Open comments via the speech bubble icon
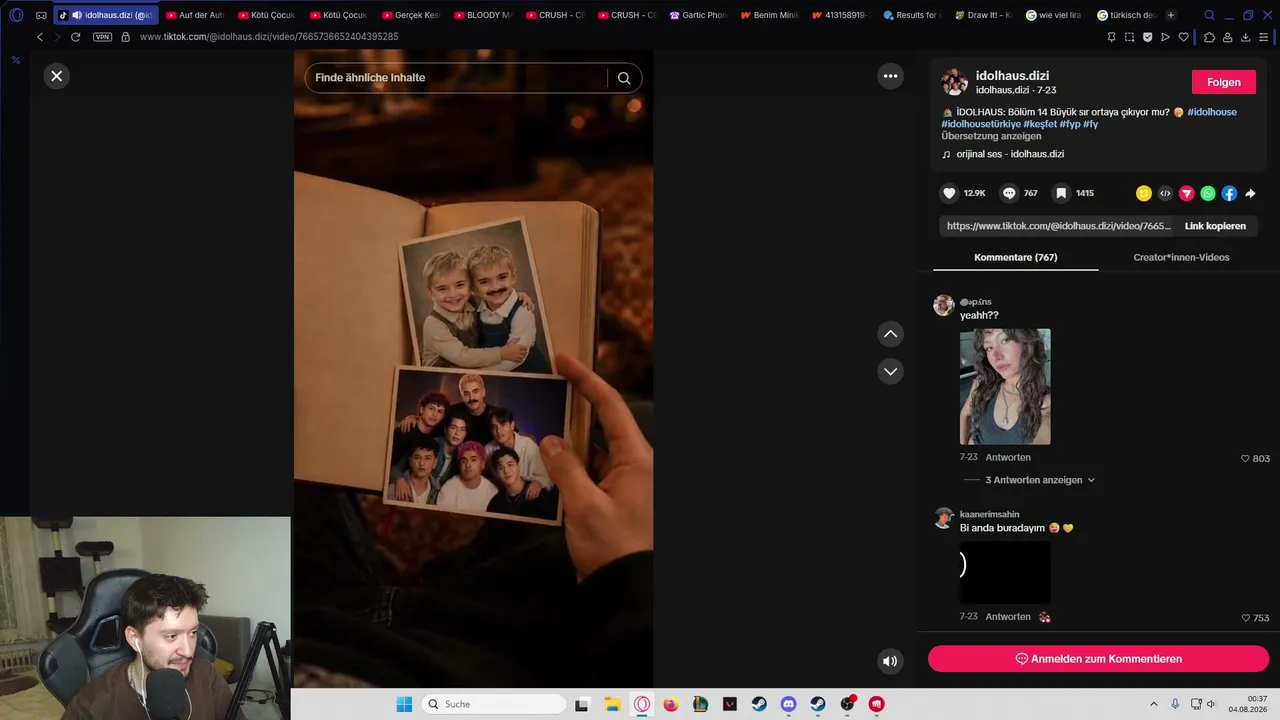This screenshot has height=720, width=1280. 1010,193
